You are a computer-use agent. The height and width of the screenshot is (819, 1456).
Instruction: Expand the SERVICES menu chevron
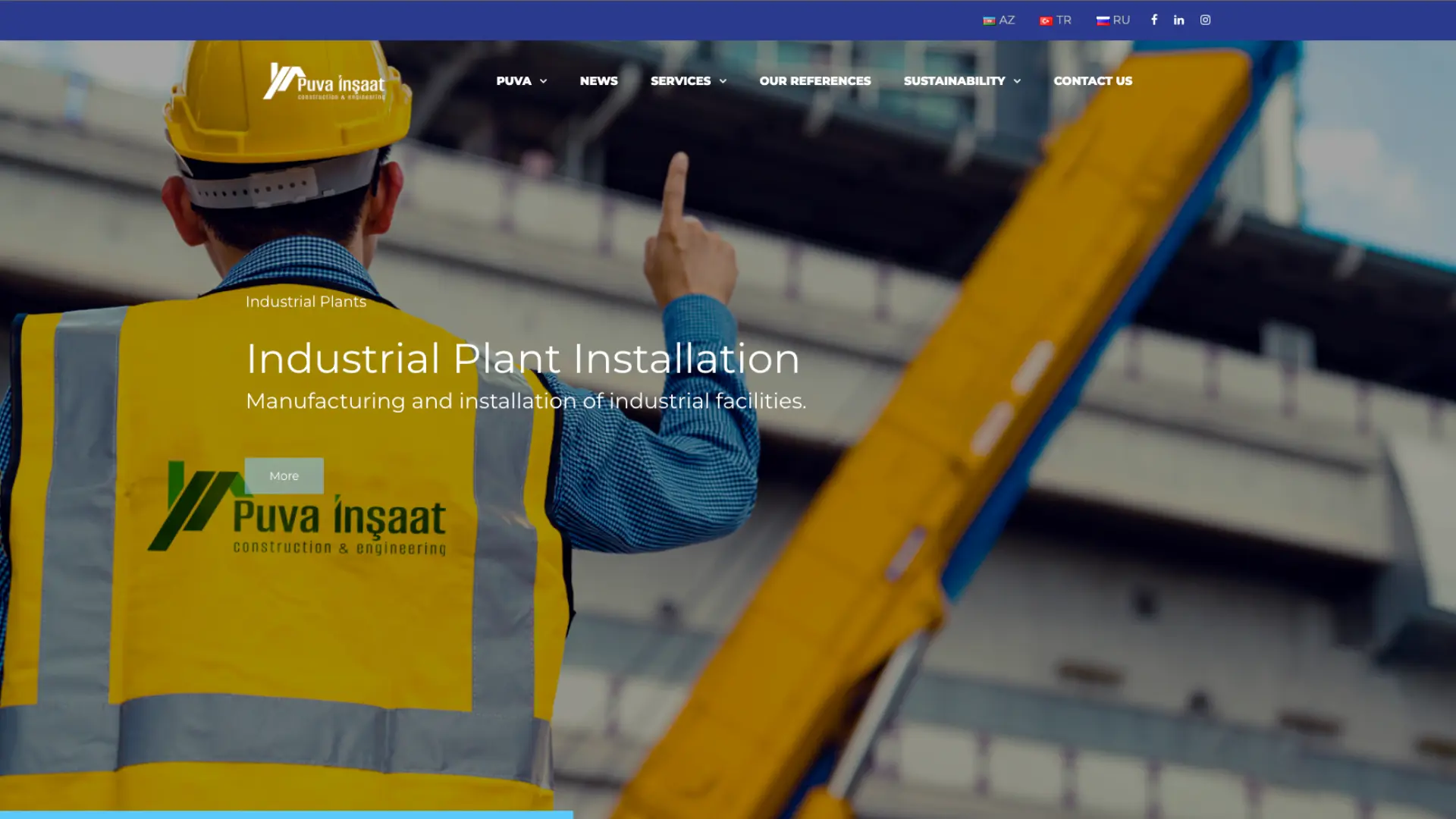pyautogui.click(x=723, y=81)
